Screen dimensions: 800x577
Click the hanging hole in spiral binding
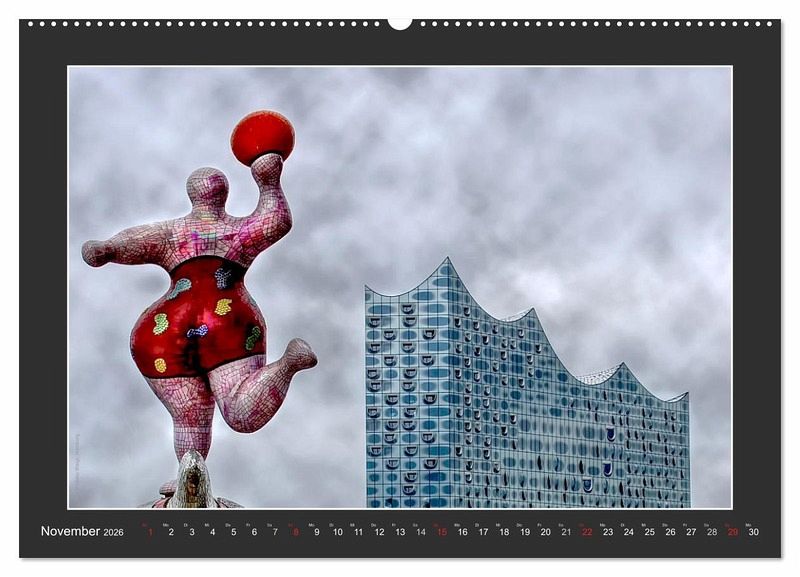[400, 22]
